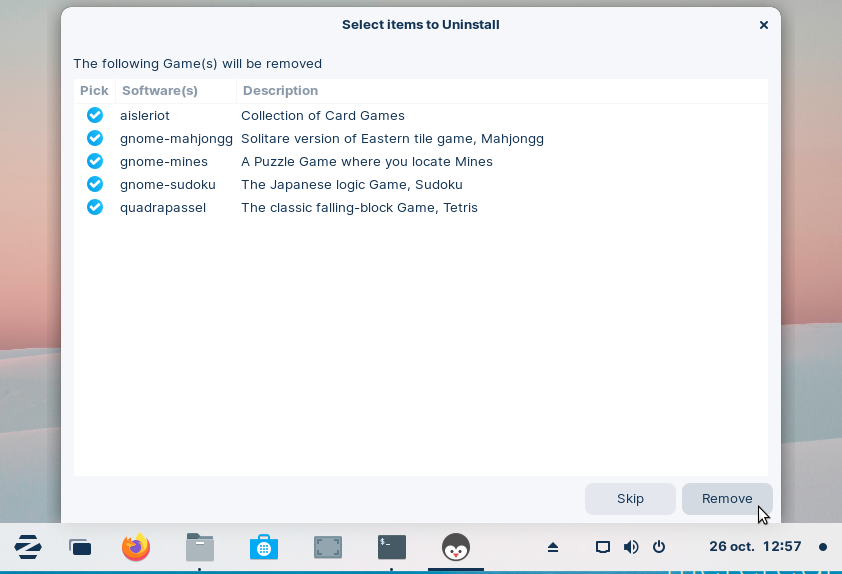Click the workspaces overview icon in taskbar
The height and width of the screenshot is (574, 842).
point(80,547)
